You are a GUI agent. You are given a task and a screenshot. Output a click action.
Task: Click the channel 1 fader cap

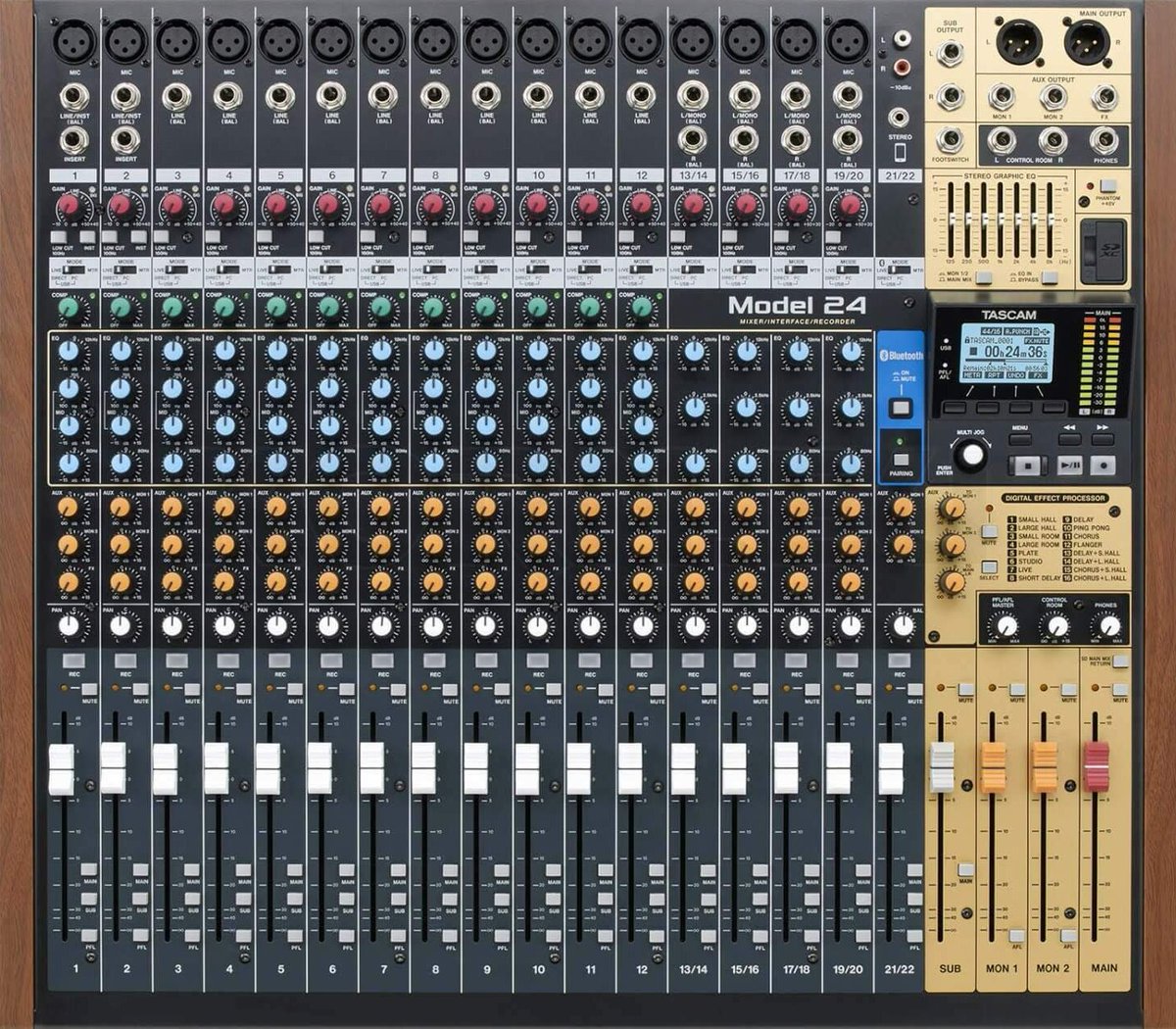click(62, 769)
